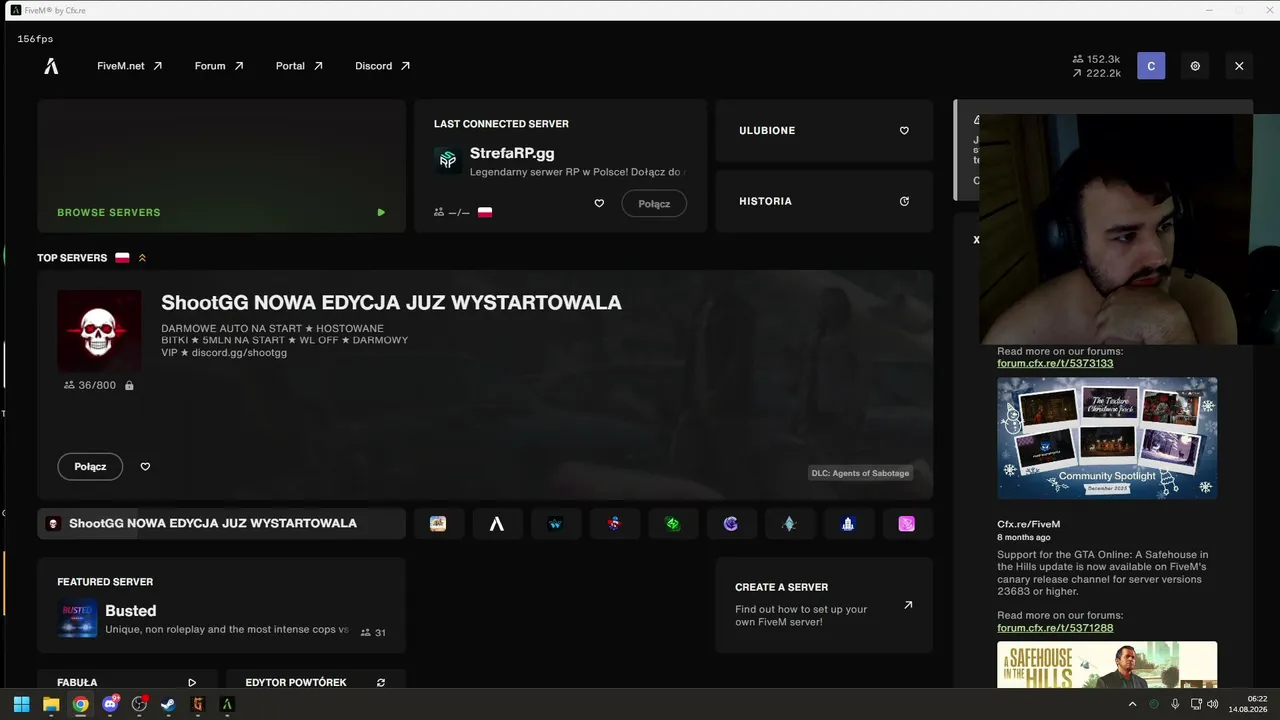The image size is (1280, 720).
Task: Collapse the Top Servers chevron
Action: (x=142, y=258)
